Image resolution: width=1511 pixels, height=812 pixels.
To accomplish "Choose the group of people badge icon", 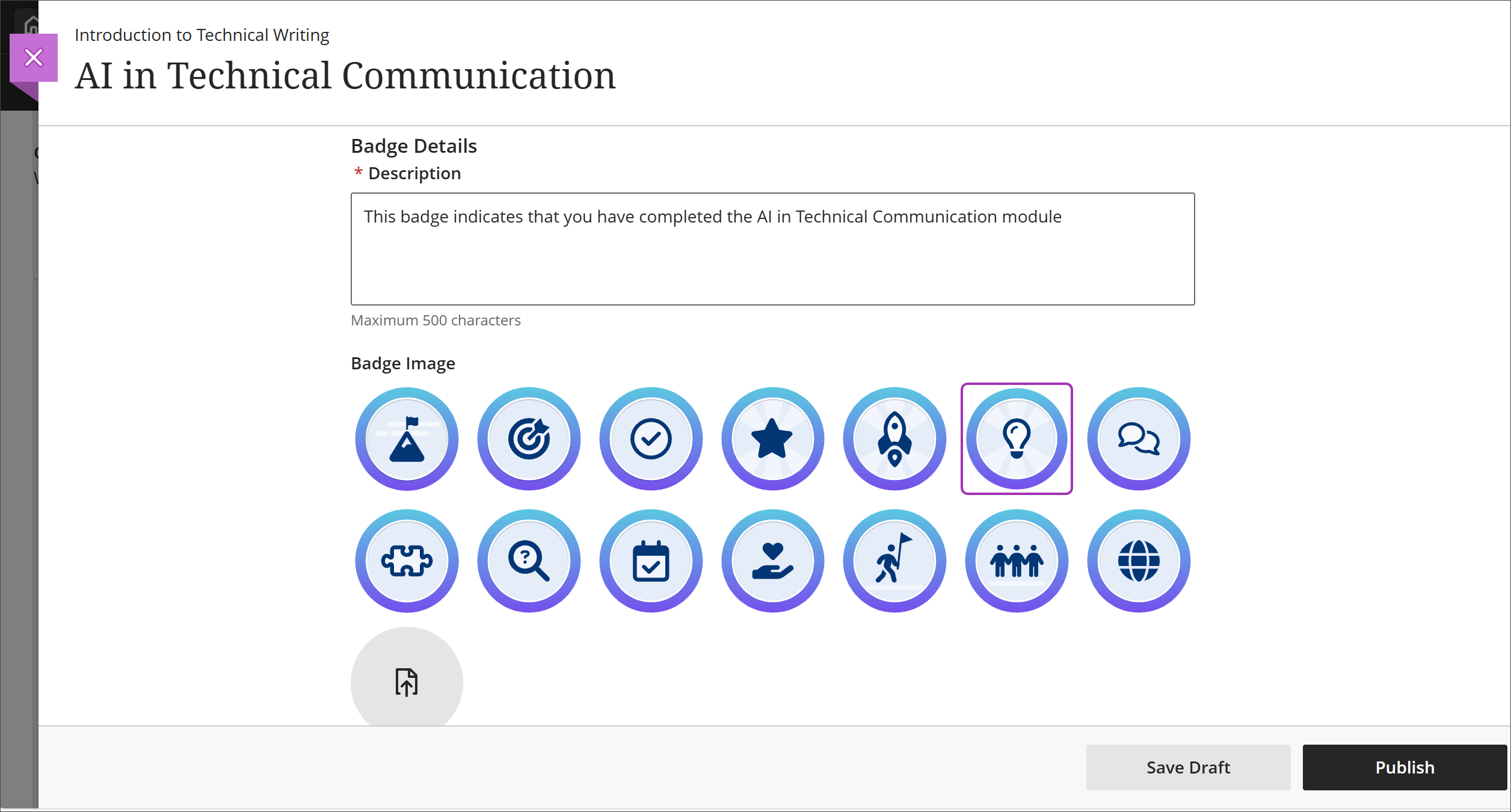I will click(x=1017, y=560).
